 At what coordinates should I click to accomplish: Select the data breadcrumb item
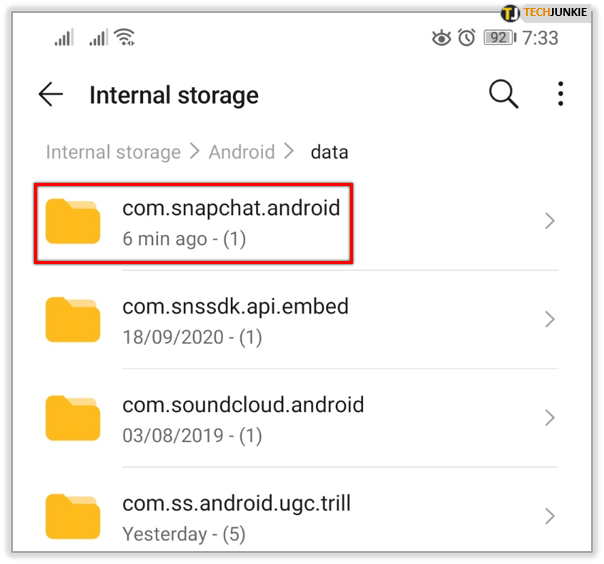point(330,152)
